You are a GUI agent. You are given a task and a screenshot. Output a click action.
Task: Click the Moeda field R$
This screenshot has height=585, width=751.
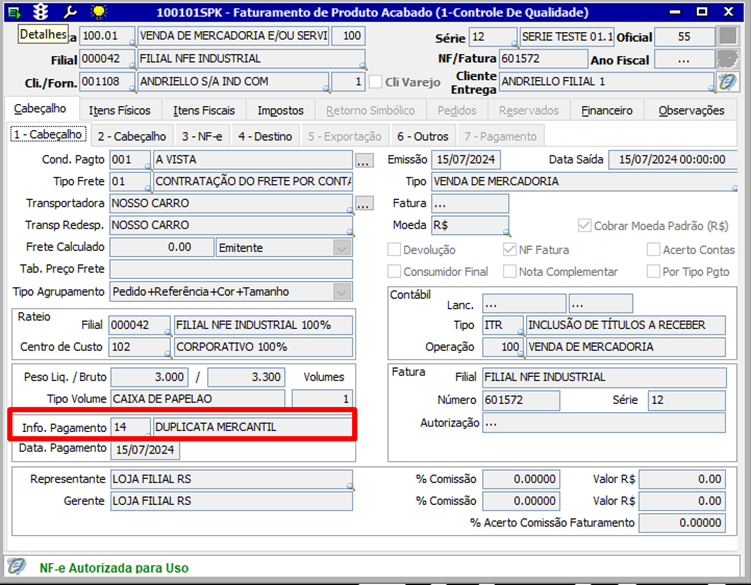(470, 225)
